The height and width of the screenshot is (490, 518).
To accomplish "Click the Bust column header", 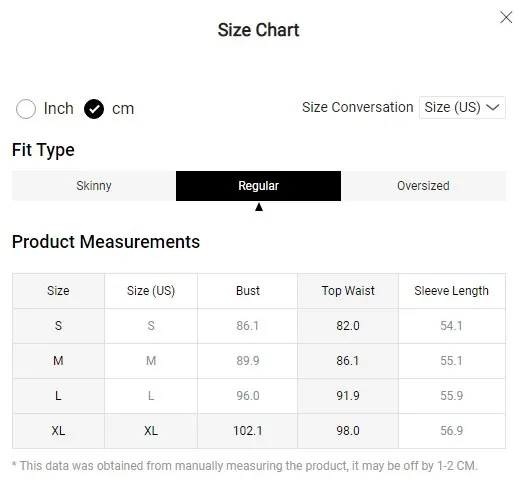I will pyautogui.click(x=248, y=291).
